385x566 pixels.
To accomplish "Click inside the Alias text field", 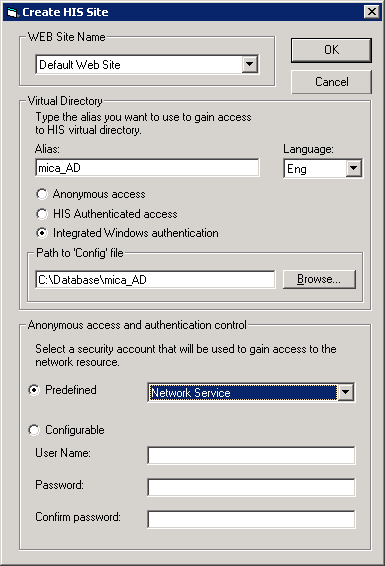I will coord(147,168).
